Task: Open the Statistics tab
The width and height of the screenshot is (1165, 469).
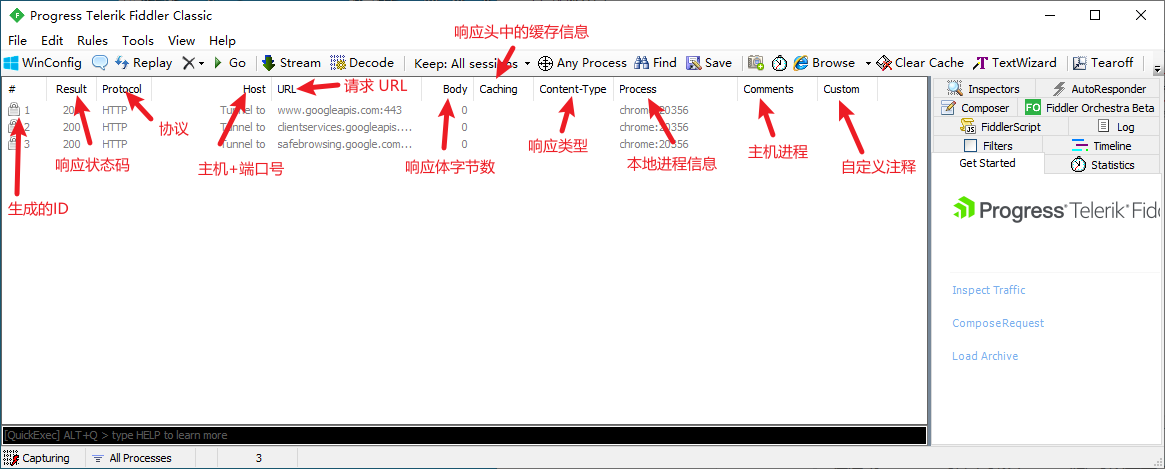Action: (x=1102, y=165)
